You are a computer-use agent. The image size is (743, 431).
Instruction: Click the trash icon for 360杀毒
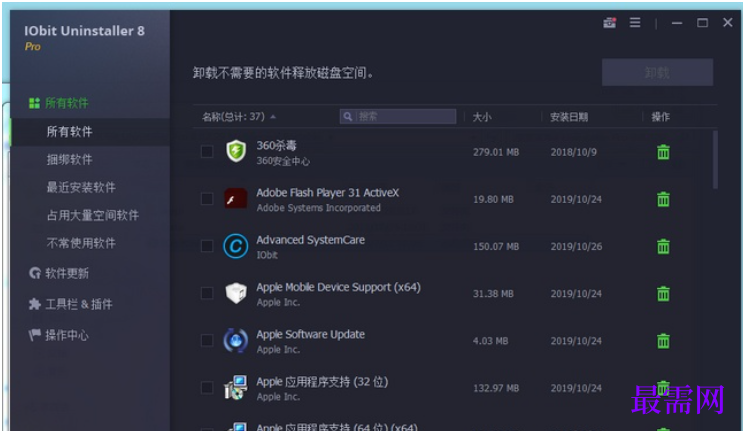click(663, 152)
